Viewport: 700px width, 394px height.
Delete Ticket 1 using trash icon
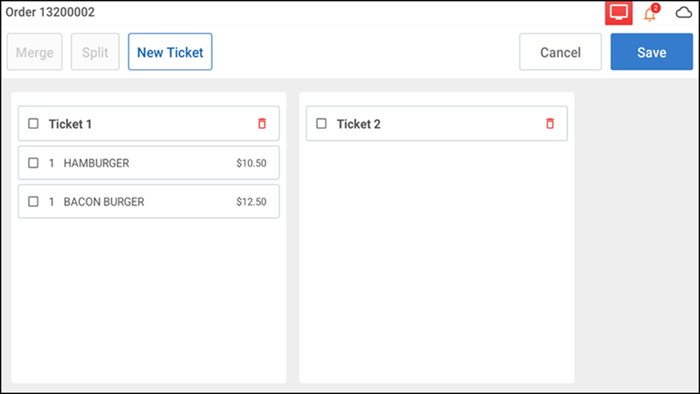pos(262,123)
